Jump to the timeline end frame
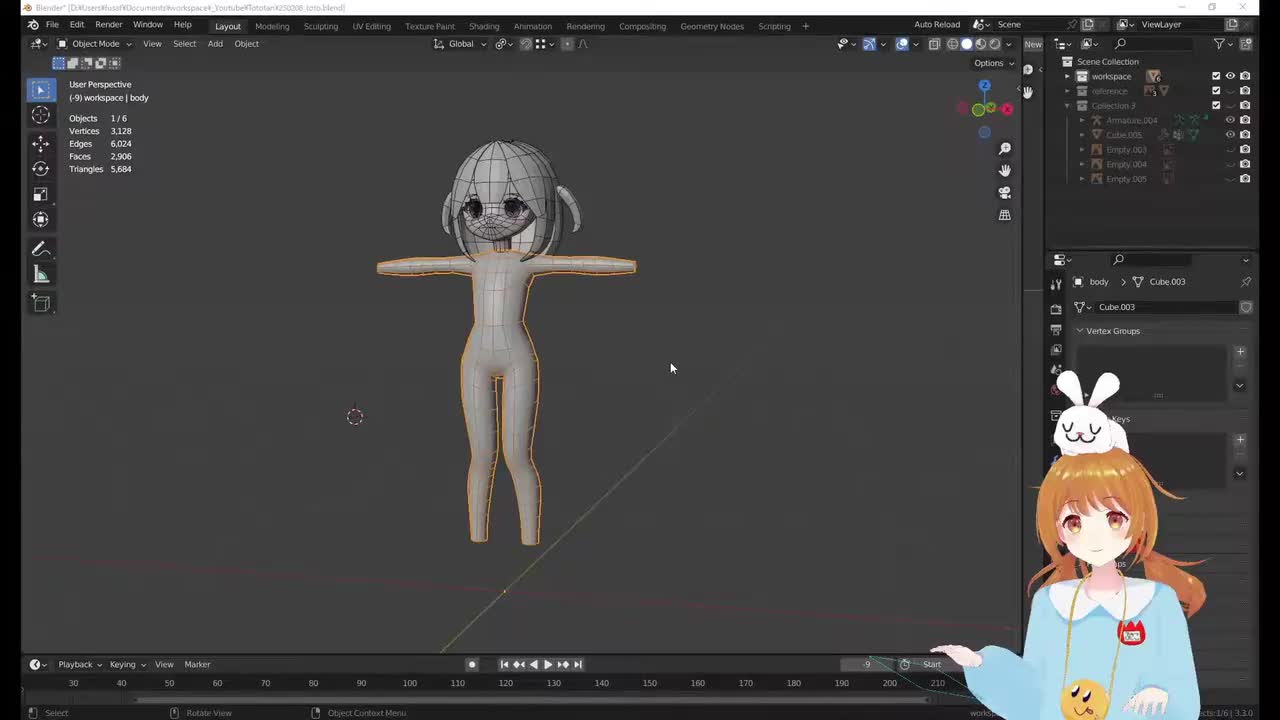 577,664
